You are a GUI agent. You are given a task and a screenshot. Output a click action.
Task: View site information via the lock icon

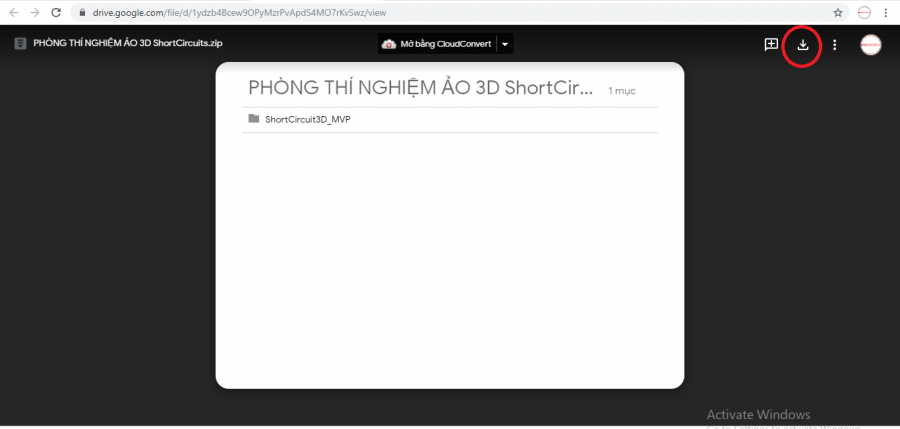tap(83, 13)
